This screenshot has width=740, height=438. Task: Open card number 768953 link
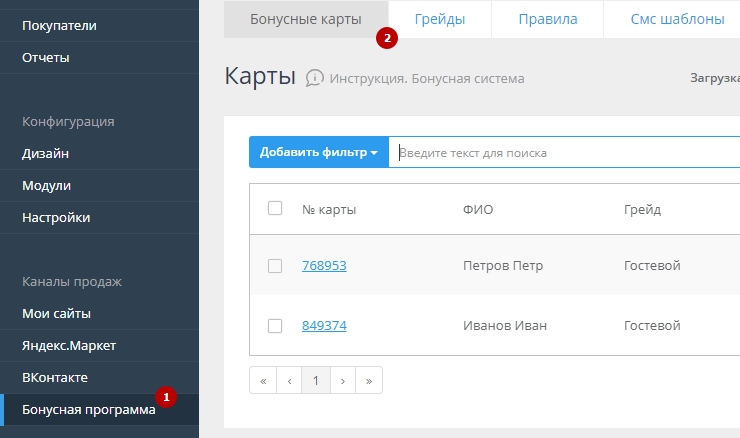(x=324, y=266)
